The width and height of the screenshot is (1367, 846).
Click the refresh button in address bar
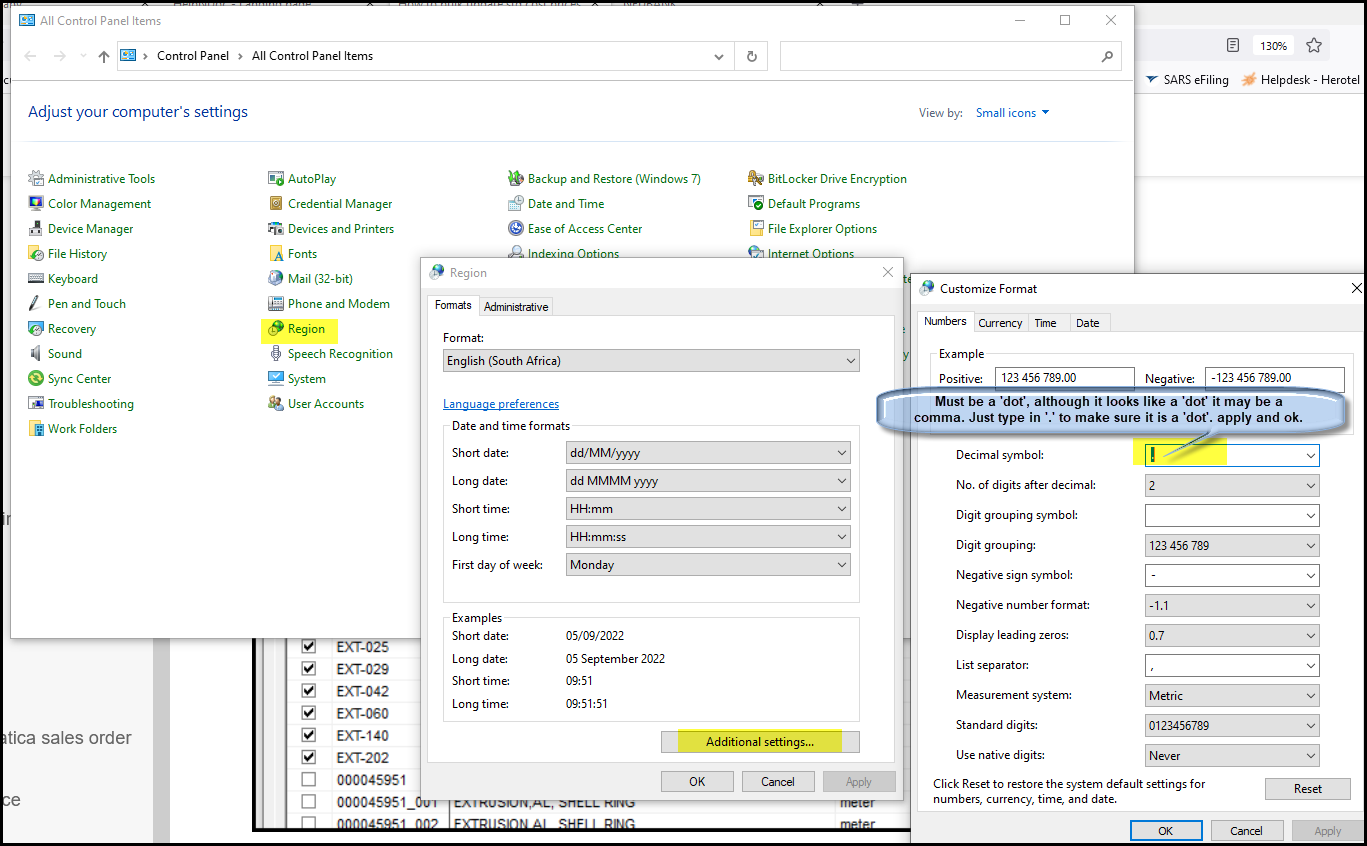[751, 57]
